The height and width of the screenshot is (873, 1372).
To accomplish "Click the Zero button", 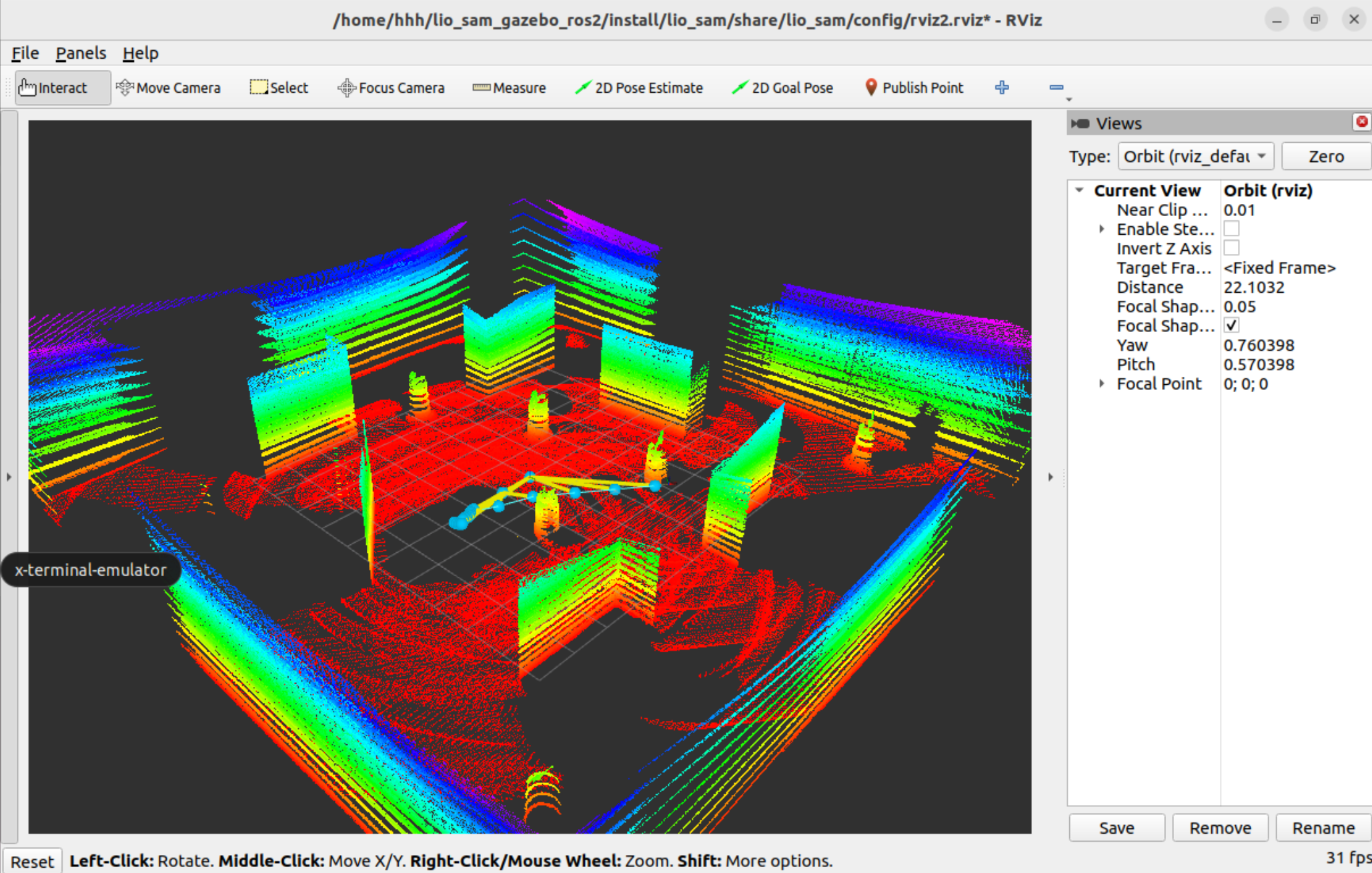I will click(1325, 157).
